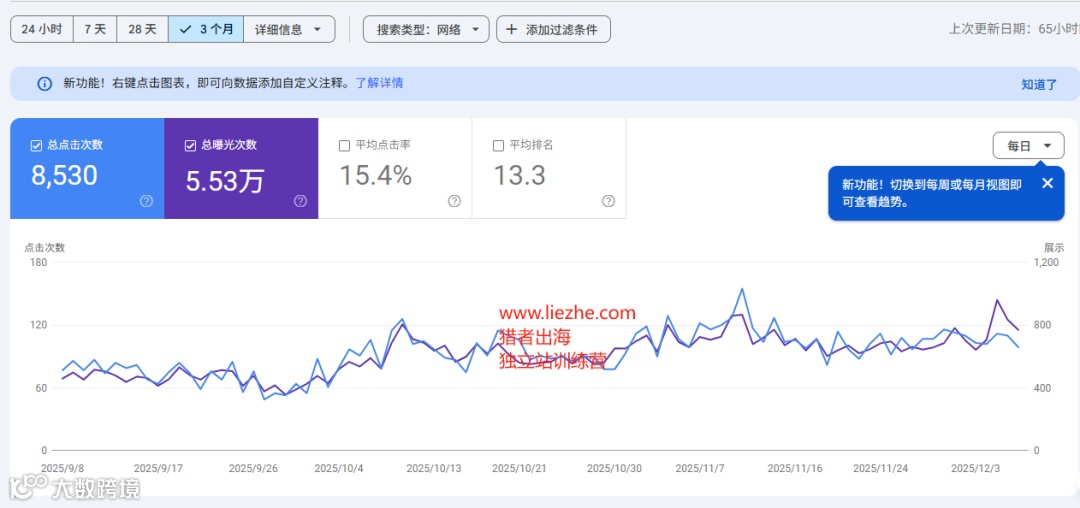This screenshot has width=1080, height=508.
Task: Click the 2025/11/7 axis date label
Action: (700, 468)
